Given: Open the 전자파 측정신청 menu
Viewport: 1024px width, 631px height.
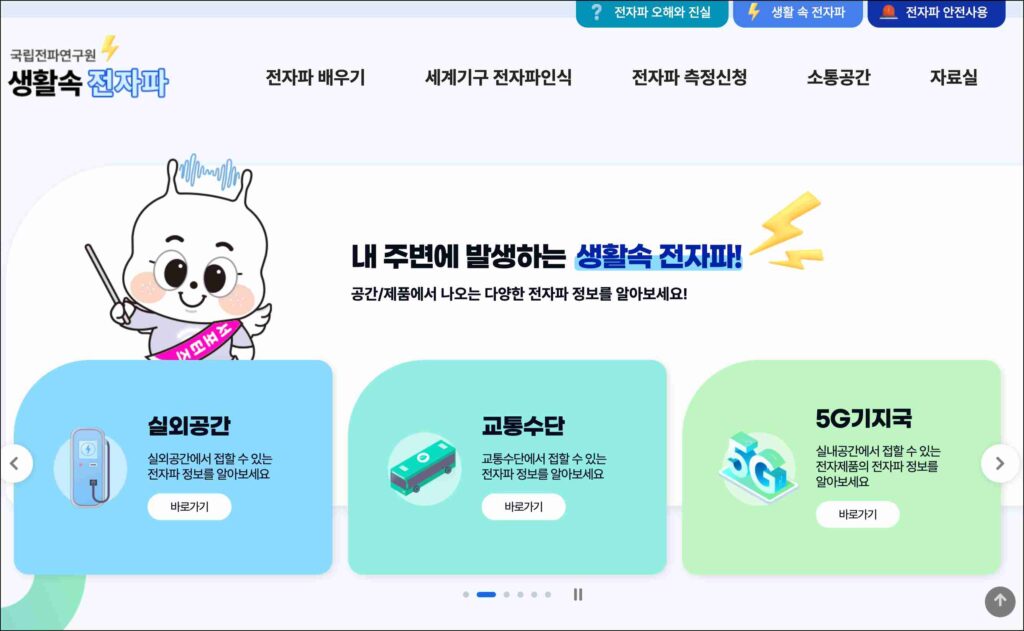Looking at the screenshot, I should pyautogui.click(x=689, y=77).
